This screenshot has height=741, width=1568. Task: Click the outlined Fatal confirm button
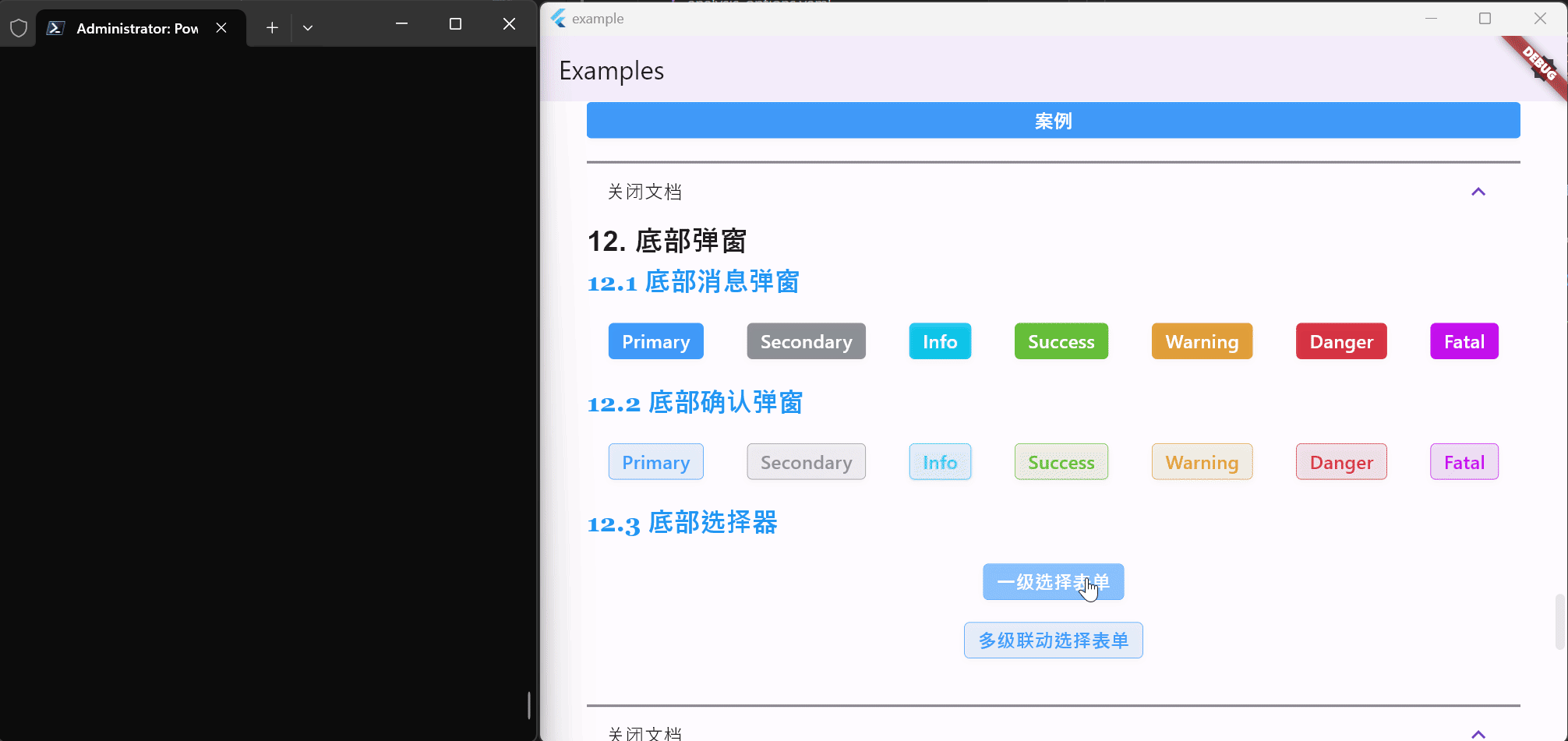coord(1464,460)
